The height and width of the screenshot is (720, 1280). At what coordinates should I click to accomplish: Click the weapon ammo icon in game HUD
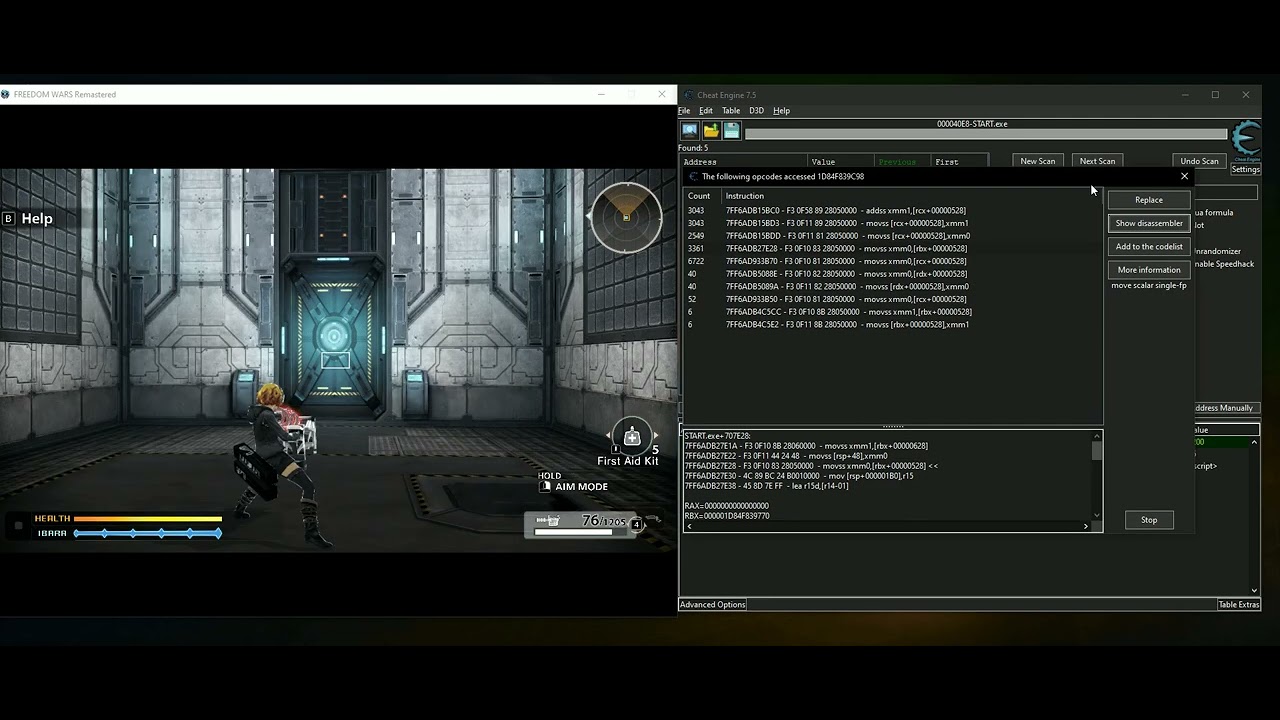click(x=548, y=521)
